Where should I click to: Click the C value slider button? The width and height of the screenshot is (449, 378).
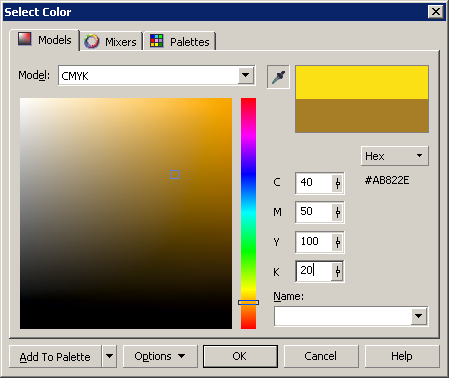338,183
